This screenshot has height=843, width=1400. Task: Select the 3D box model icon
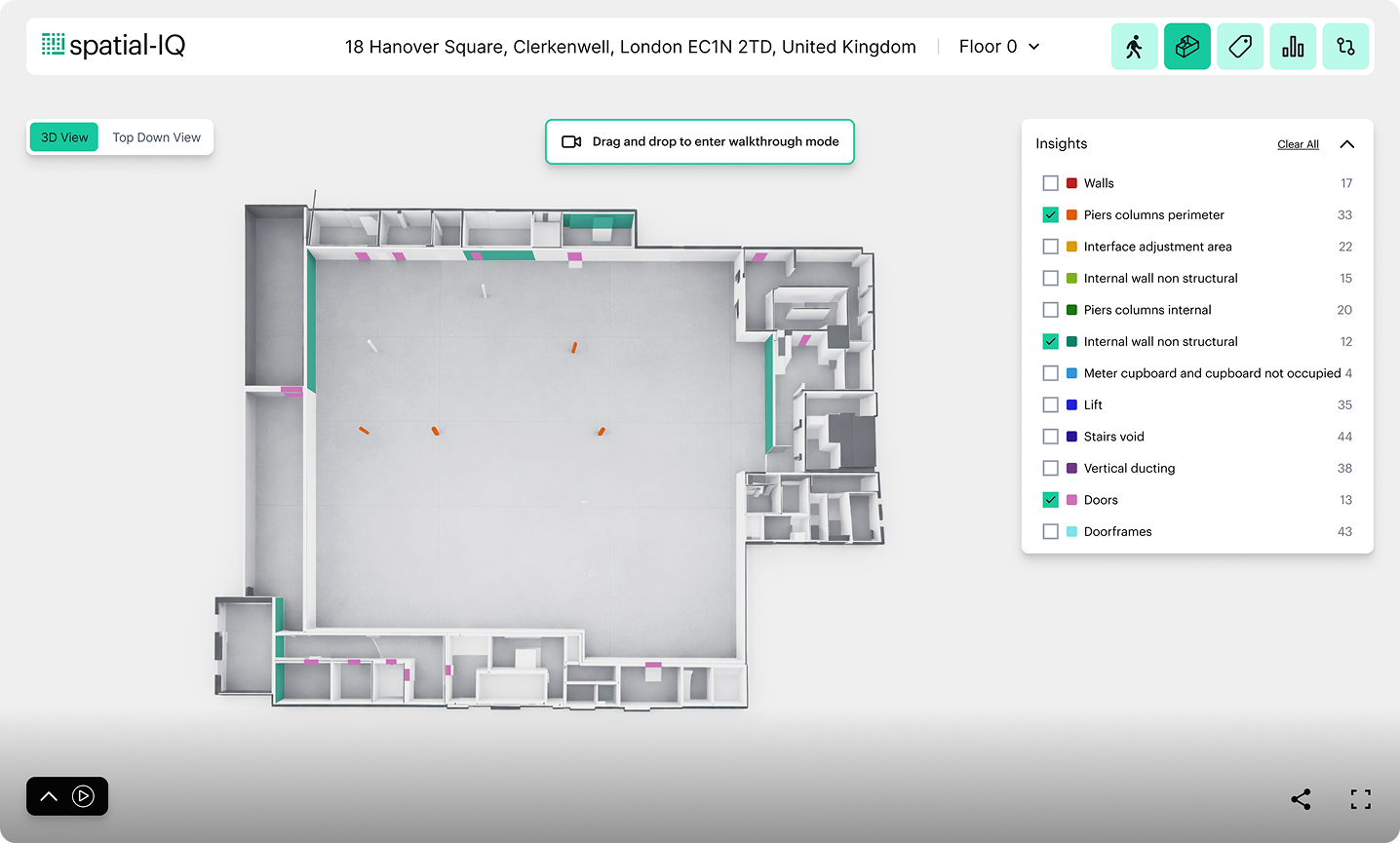1186,47
